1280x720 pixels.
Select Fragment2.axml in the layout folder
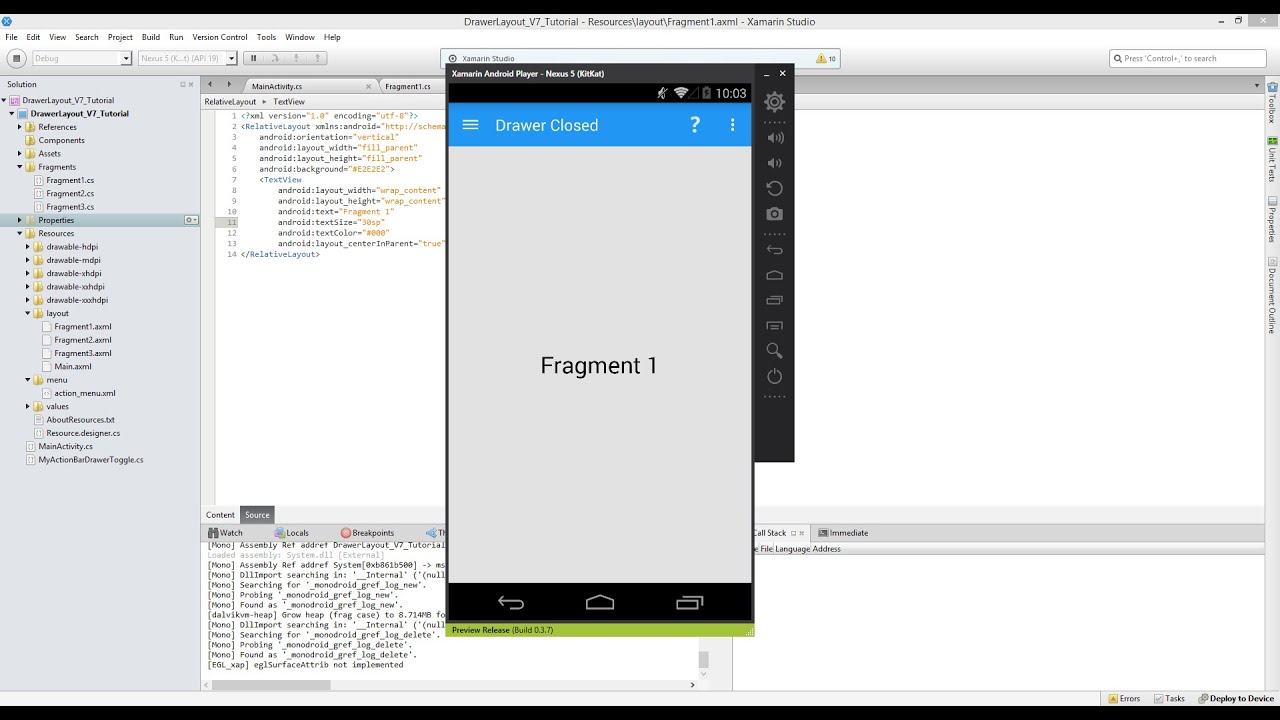tap(83, 340)
